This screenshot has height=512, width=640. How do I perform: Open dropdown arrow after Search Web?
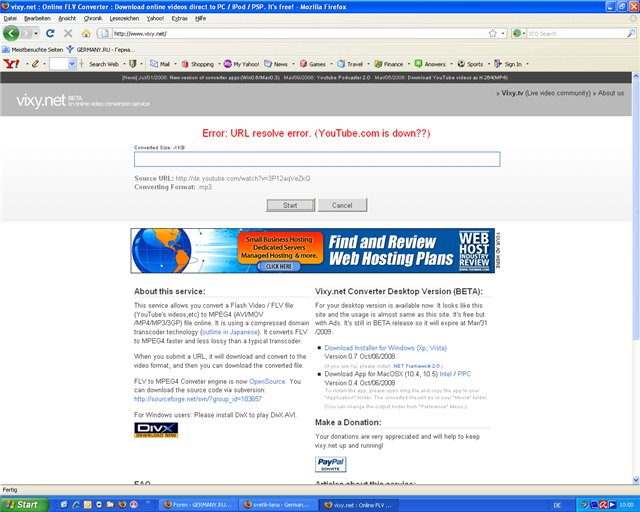pos(124,64)
